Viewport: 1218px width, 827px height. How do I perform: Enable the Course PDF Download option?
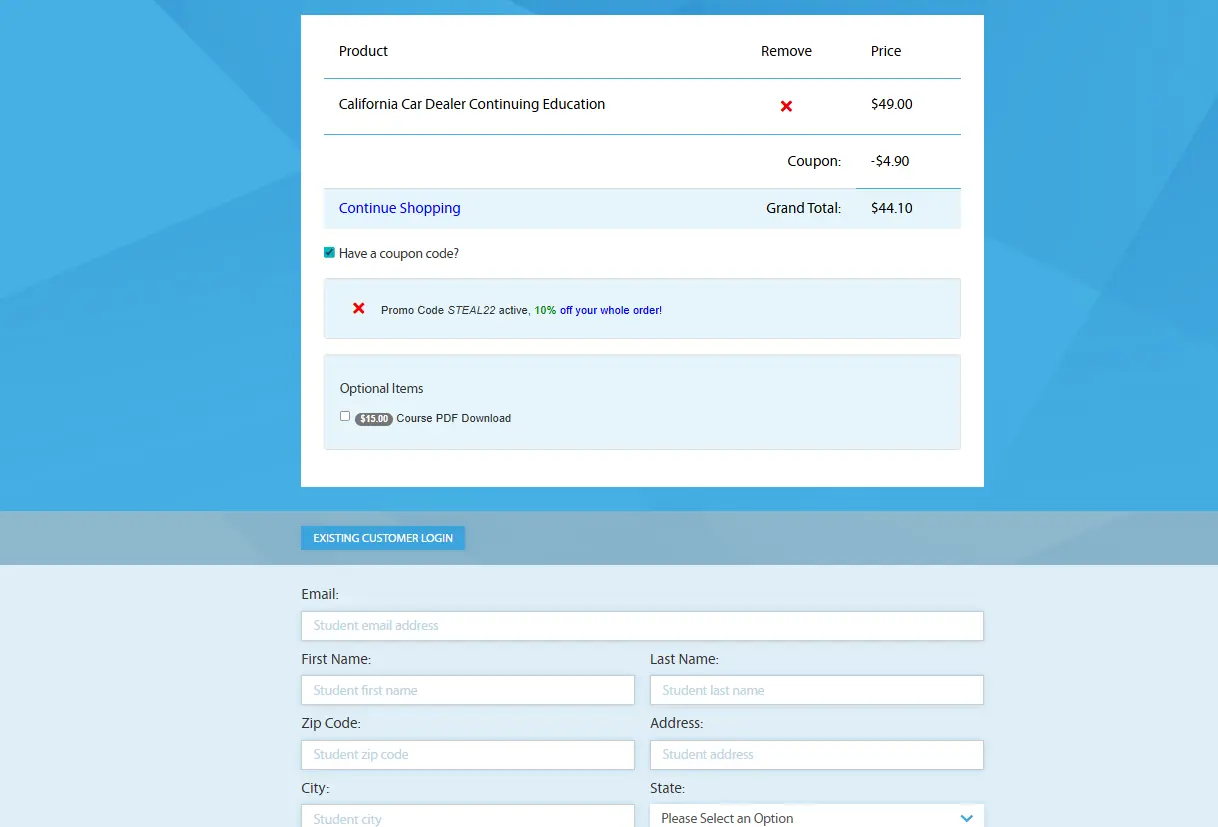345,416
